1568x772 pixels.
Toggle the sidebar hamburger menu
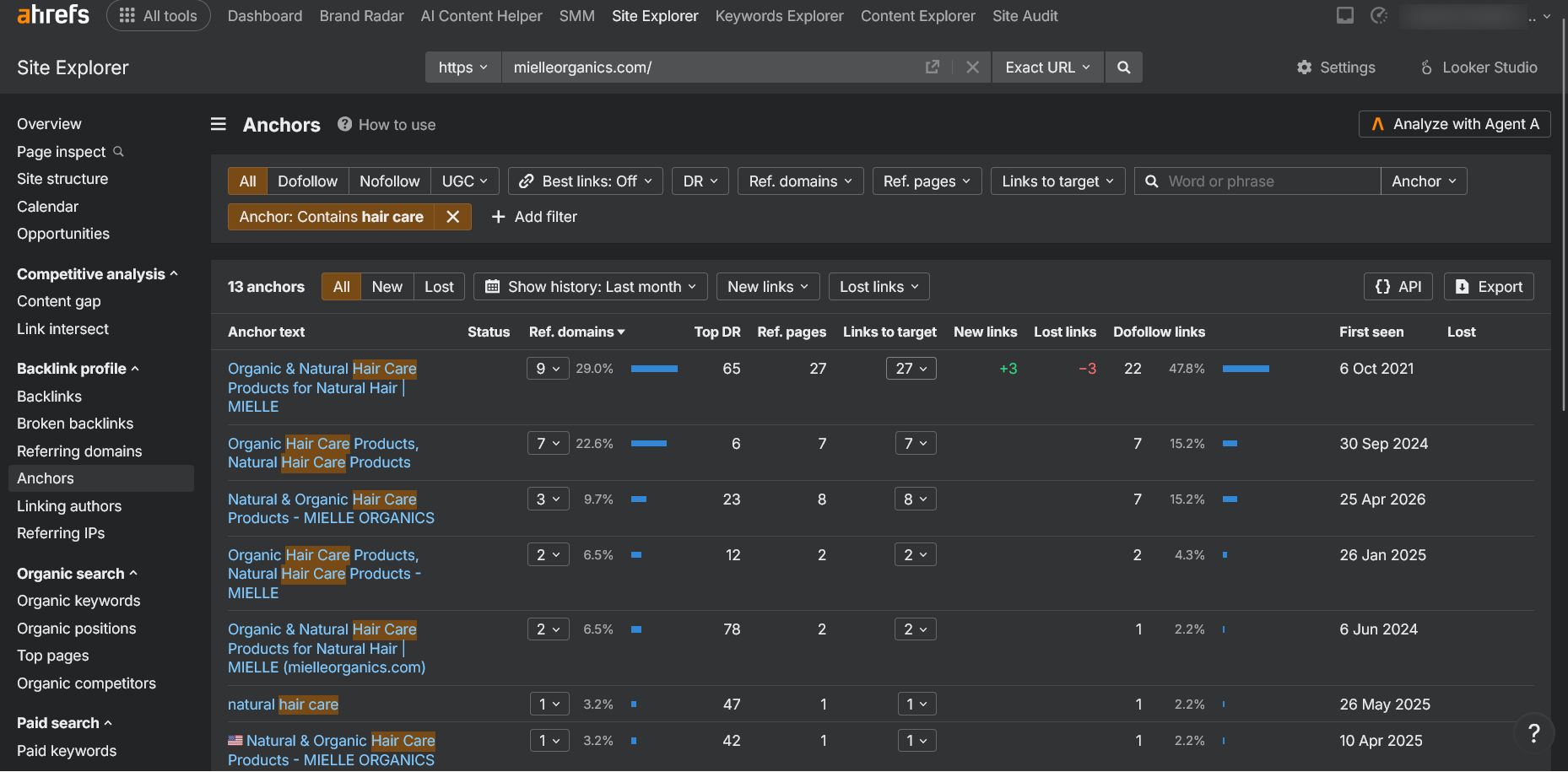(x=219, y=124)
